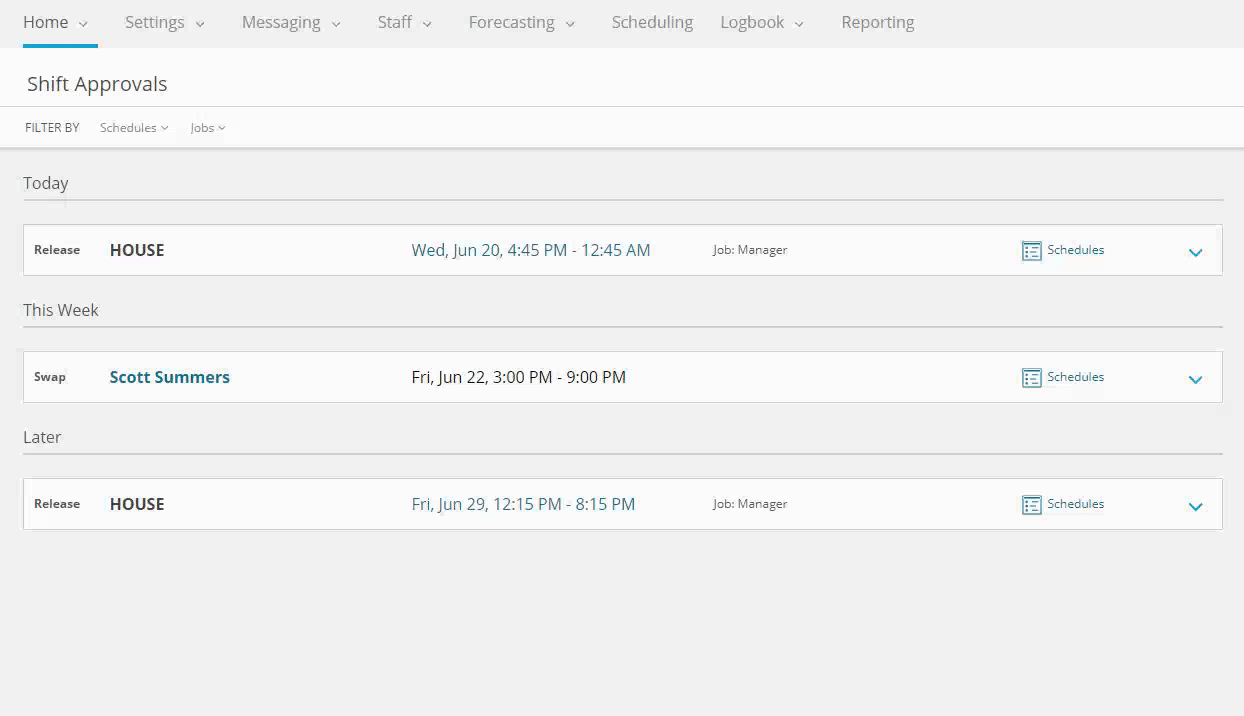Image resolution: width=1244 pixels, height=716 pixels.
Task: Click the Shift Approvals page heading
Action: pos(97,84)
